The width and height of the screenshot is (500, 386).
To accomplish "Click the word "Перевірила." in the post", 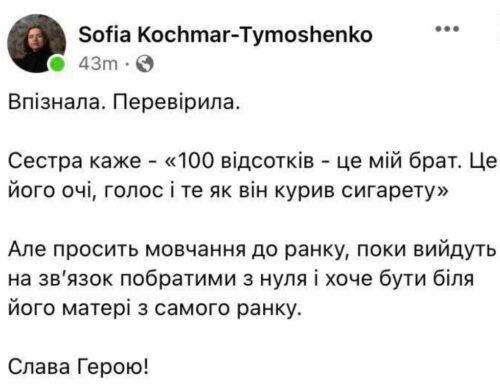I will (x=177, y=103).
